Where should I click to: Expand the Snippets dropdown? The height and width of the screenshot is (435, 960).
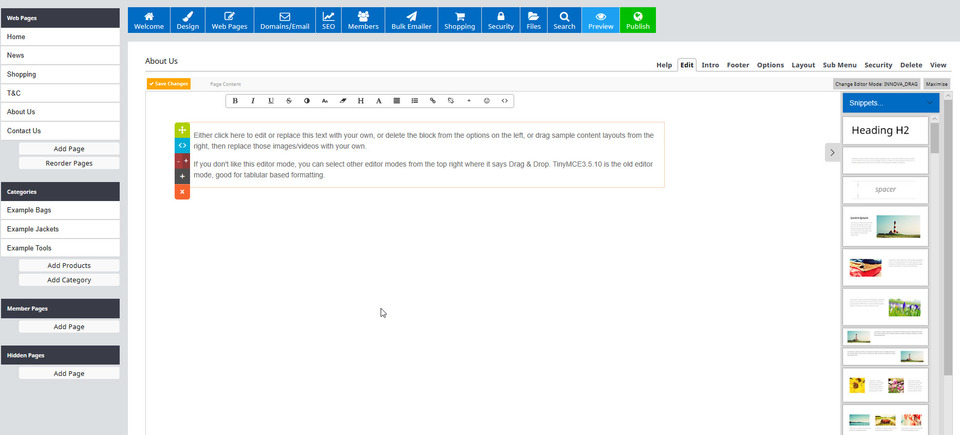[x=890, y=102]
